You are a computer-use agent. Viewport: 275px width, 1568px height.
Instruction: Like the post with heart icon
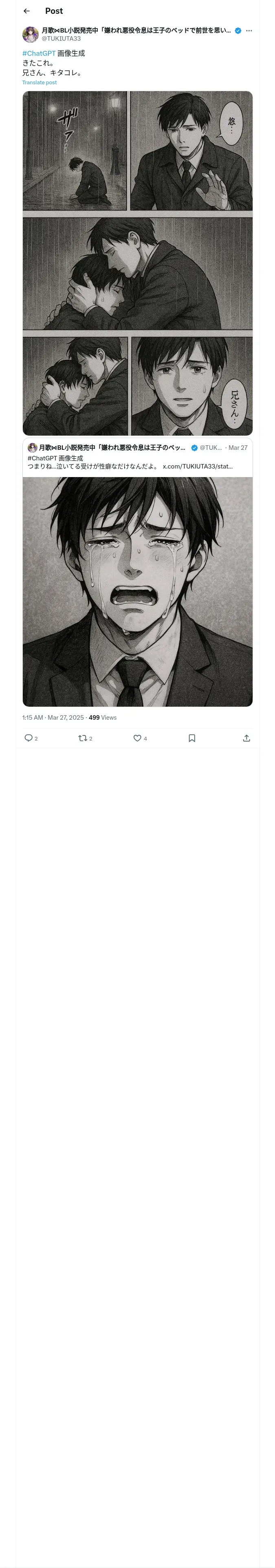[137, 738]
